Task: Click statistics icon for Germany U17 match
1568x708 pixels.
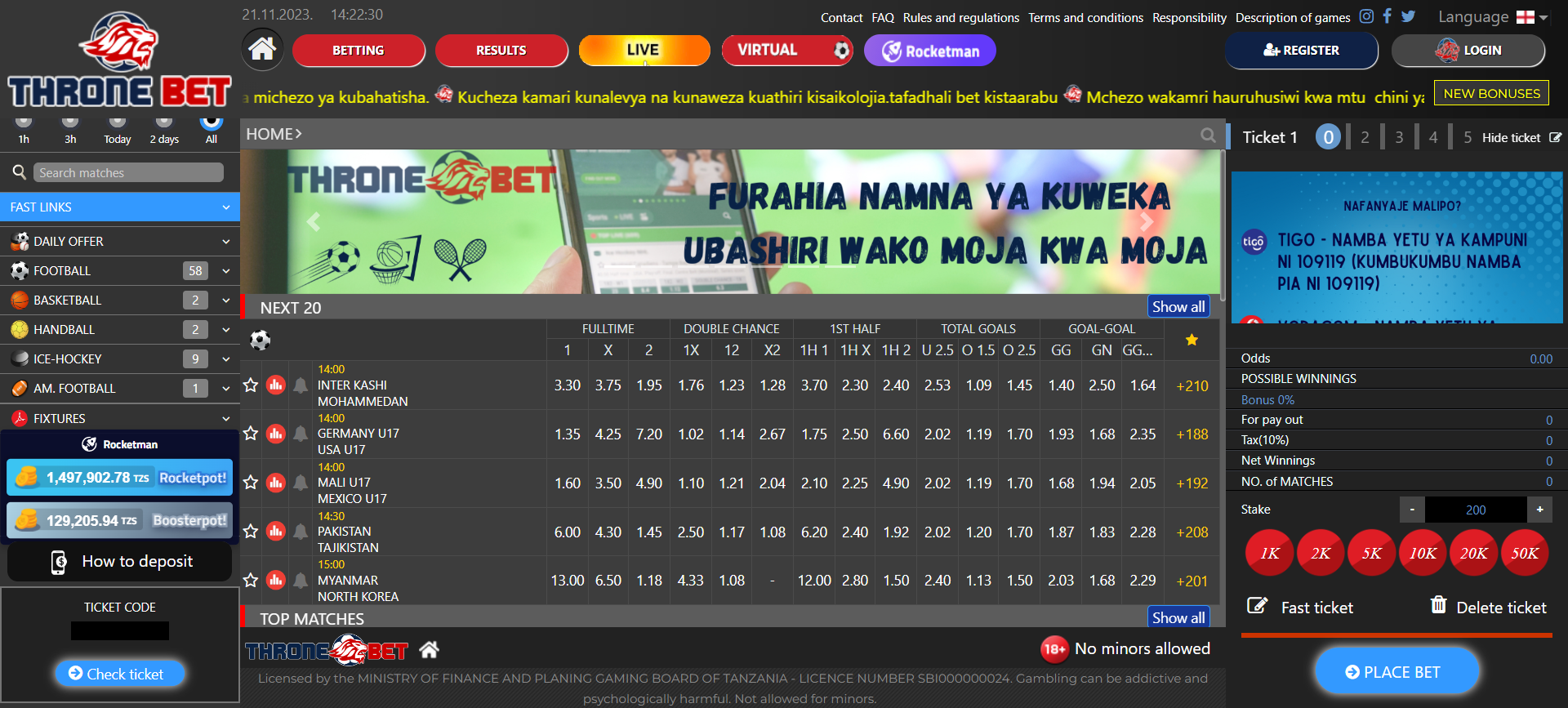Action: coord(276,434)
